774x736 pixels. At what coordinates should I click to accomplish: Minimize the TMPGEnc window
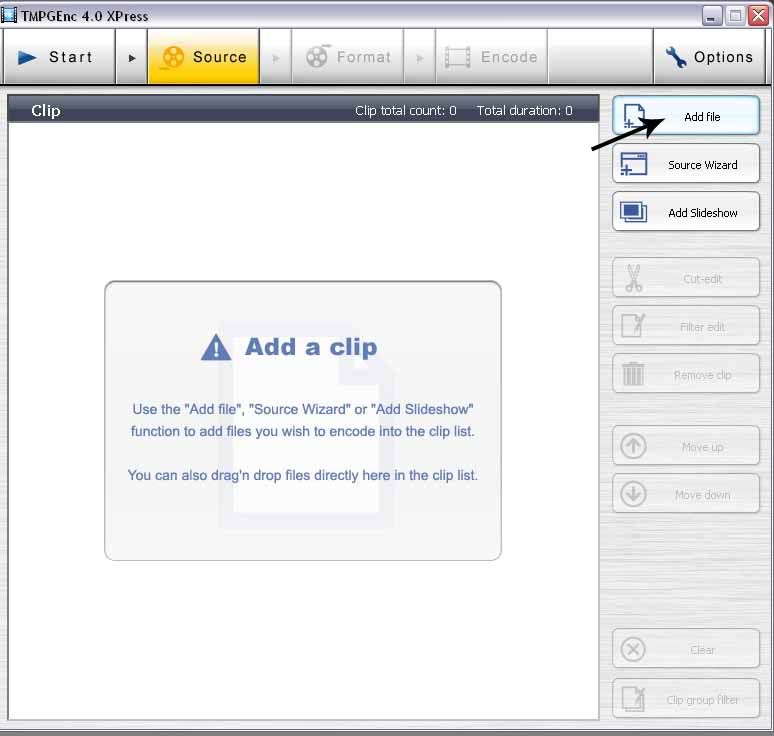pyautogui.click(x=711, y=16)
